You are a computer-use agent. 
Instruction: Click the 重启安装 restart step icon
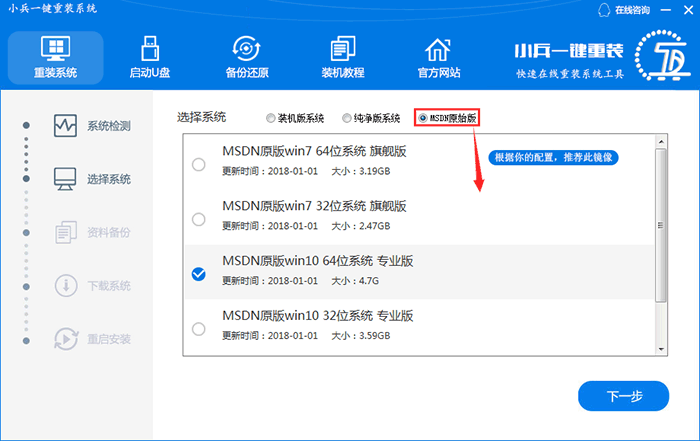coord(66,339)
